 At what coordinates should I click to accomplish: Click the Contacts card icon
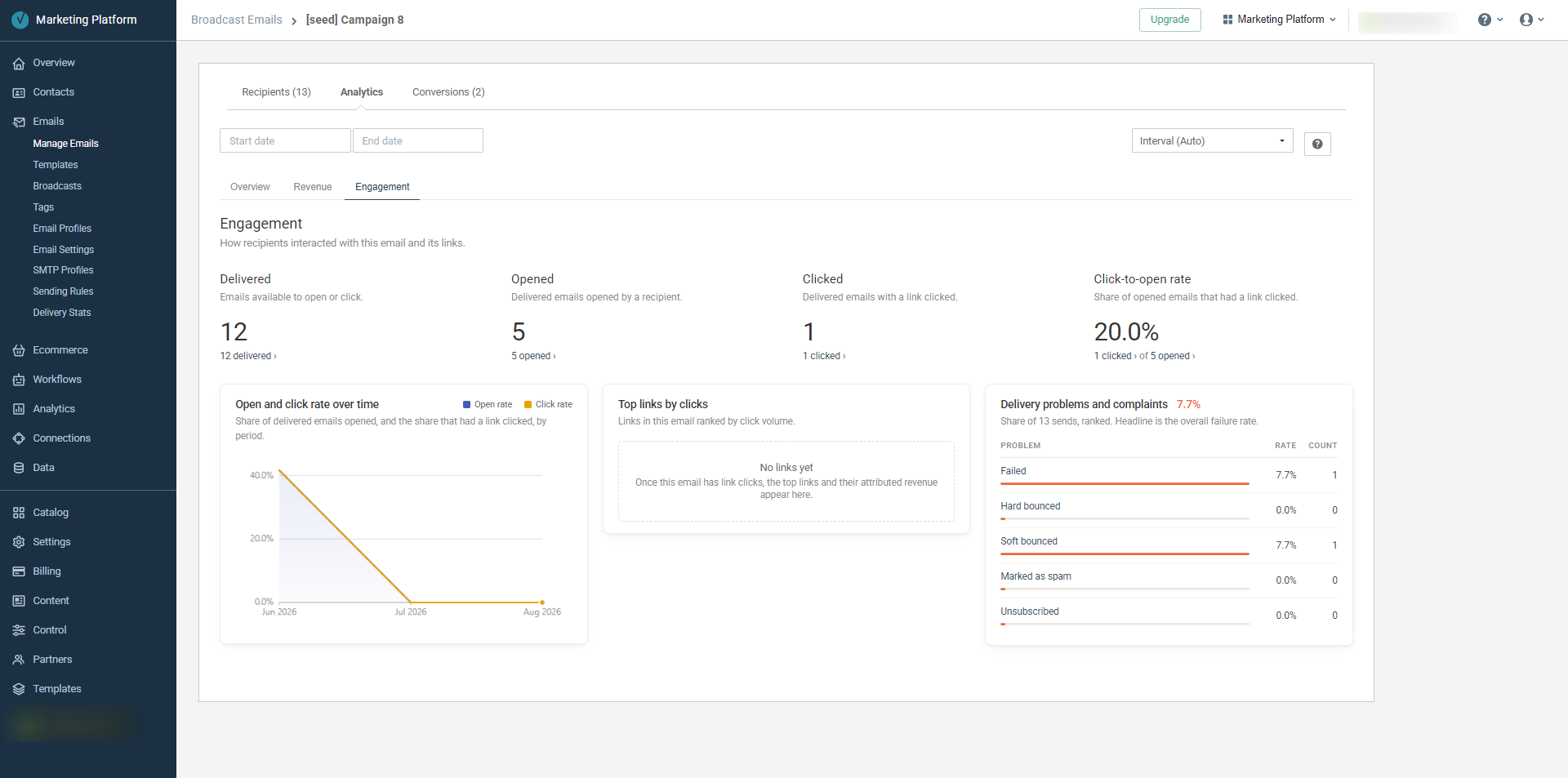point(19,92)
